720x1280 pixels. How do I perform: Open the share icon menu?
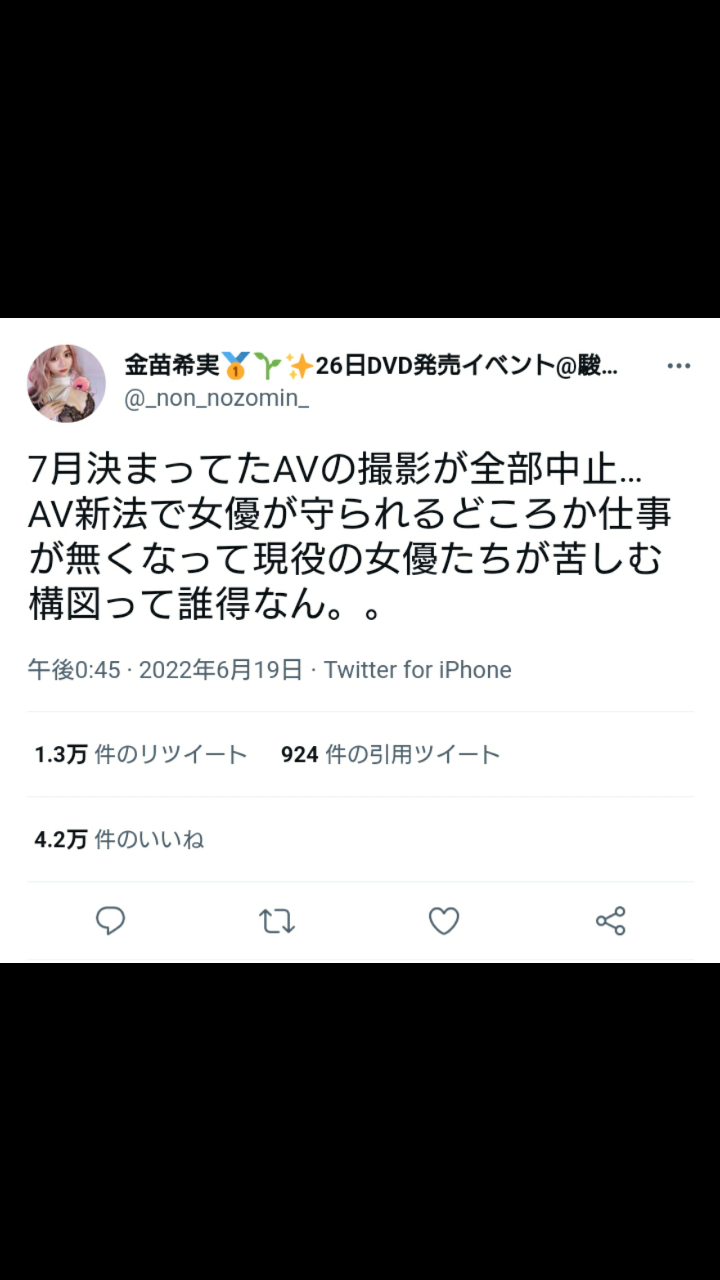tap(610, 921)
